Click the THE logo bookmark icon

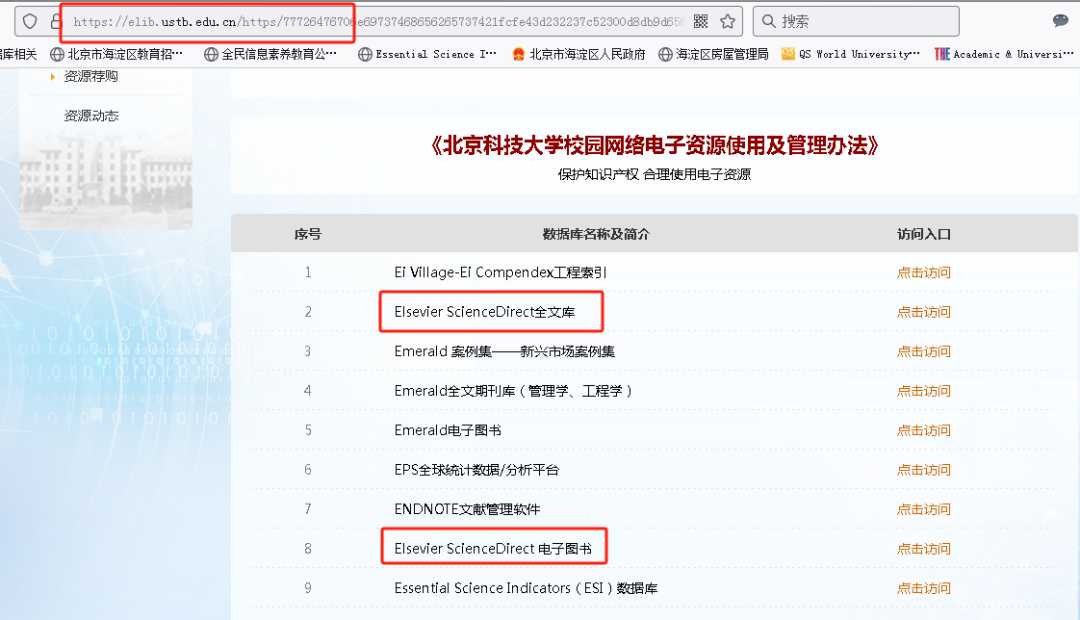[x=942, y=54]
